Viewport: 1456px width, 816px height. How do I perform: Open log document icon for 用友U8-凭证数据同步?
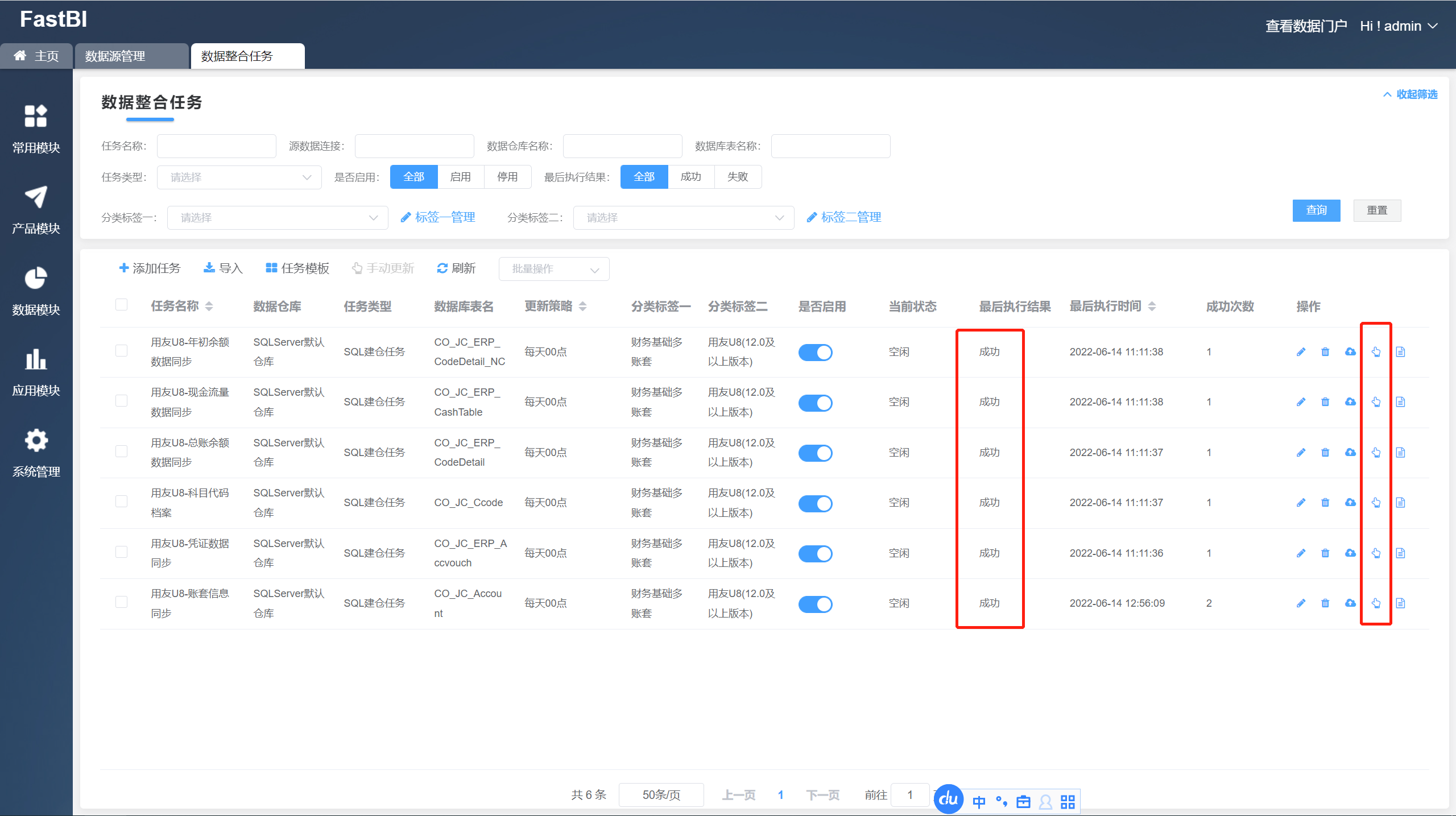(1400, 553)
